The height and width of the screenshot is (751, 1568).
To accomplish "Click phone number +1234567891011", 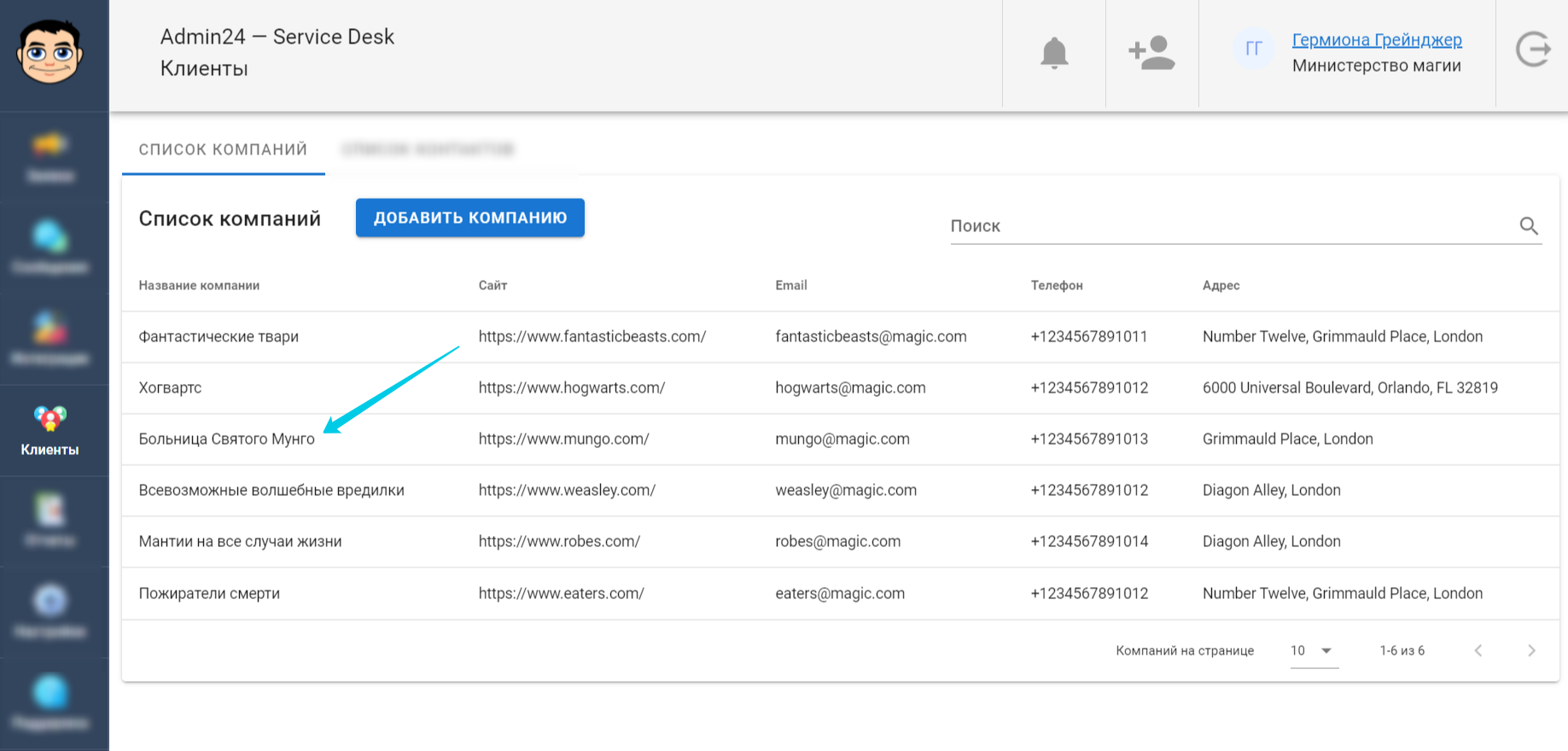I will pos(1089,337).
